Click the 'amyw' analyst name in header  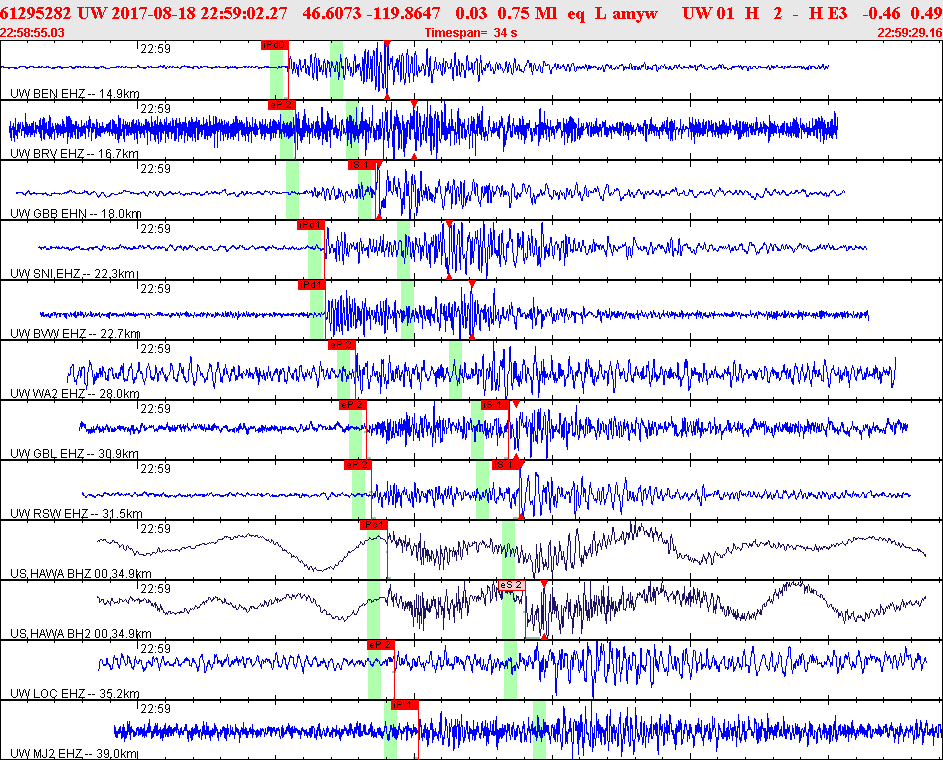(635, 14)
